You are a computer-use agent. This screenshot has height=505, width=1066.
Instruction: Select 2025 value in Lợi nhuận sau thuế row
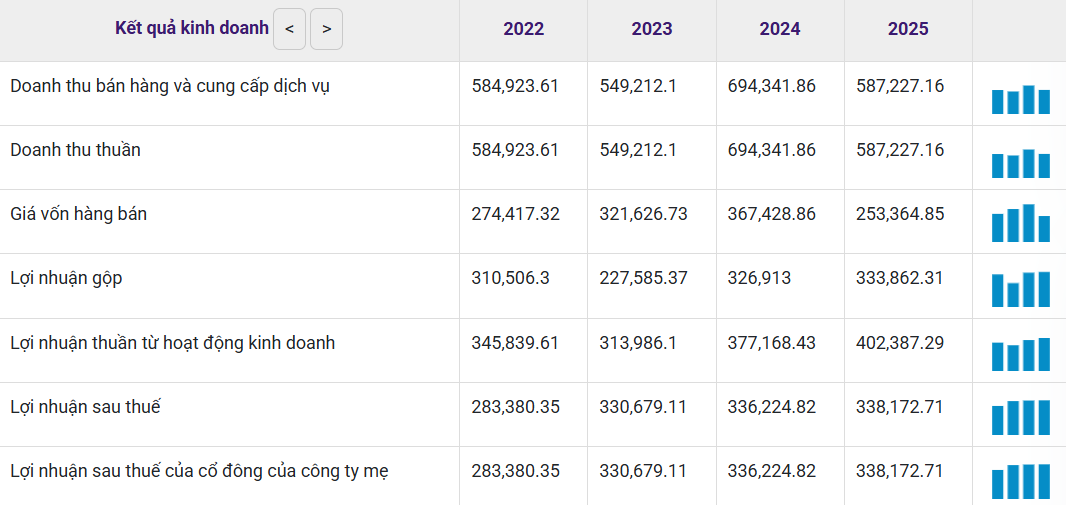coord(899,406)
